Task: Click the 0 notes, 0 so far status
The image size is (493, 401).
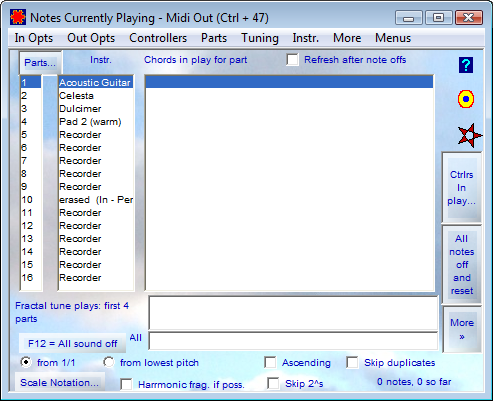Action: point(414,382)
